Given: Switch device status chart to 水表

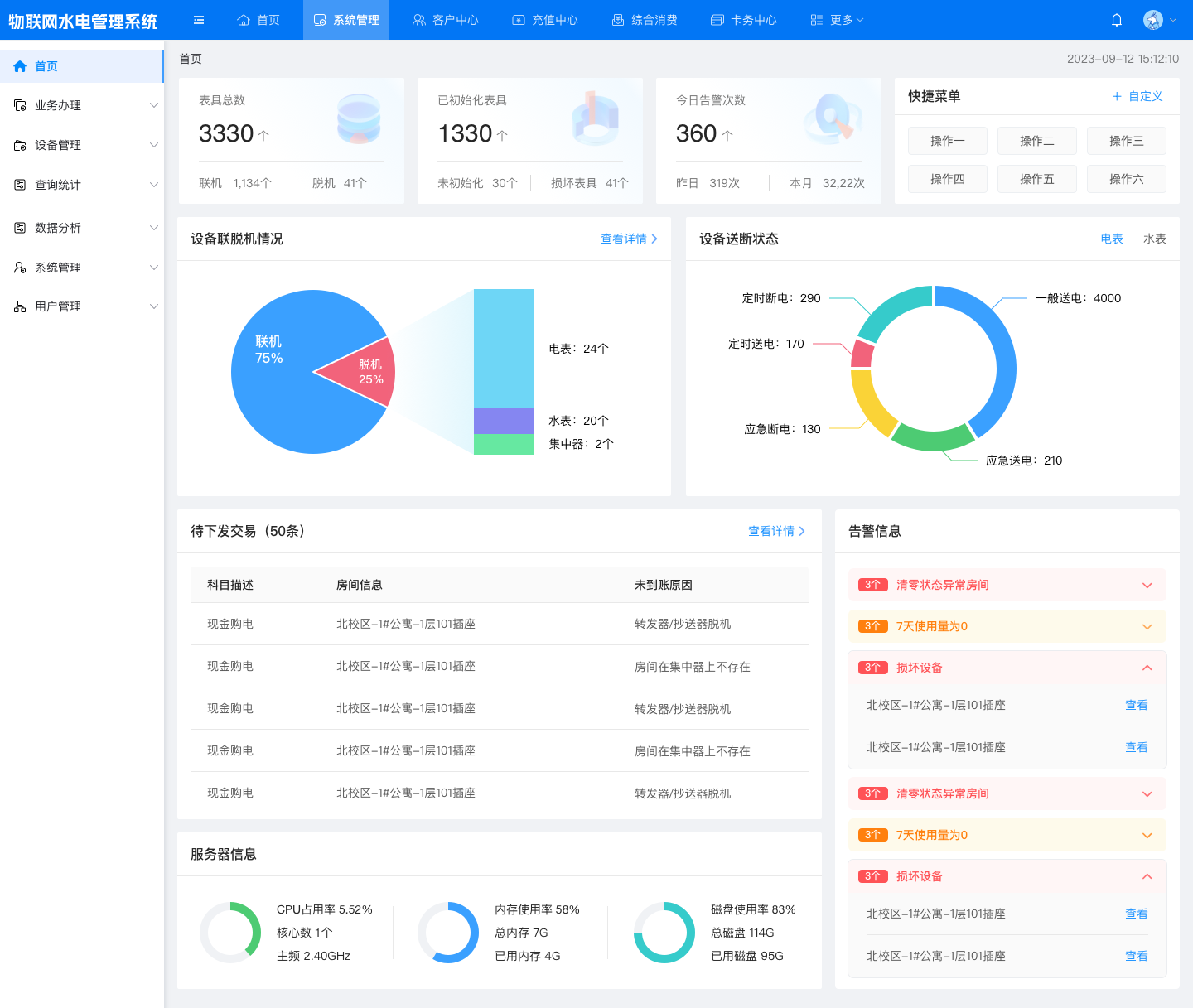Looking at the screenshot, I should pos(1154,239).
